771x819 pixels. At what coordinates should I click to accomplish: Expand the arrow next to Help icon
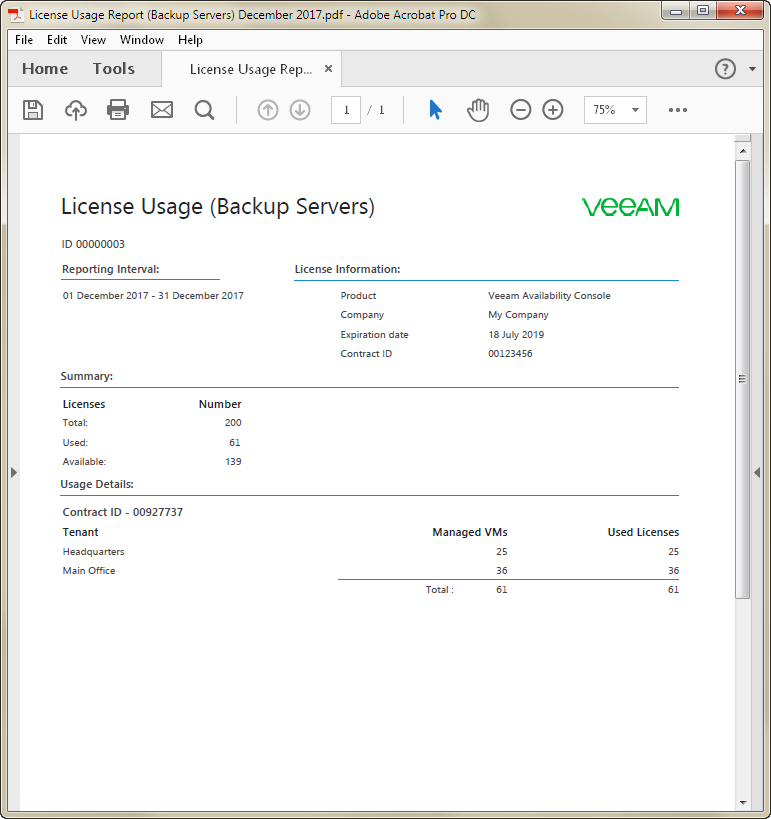click(x=752, y=69)
